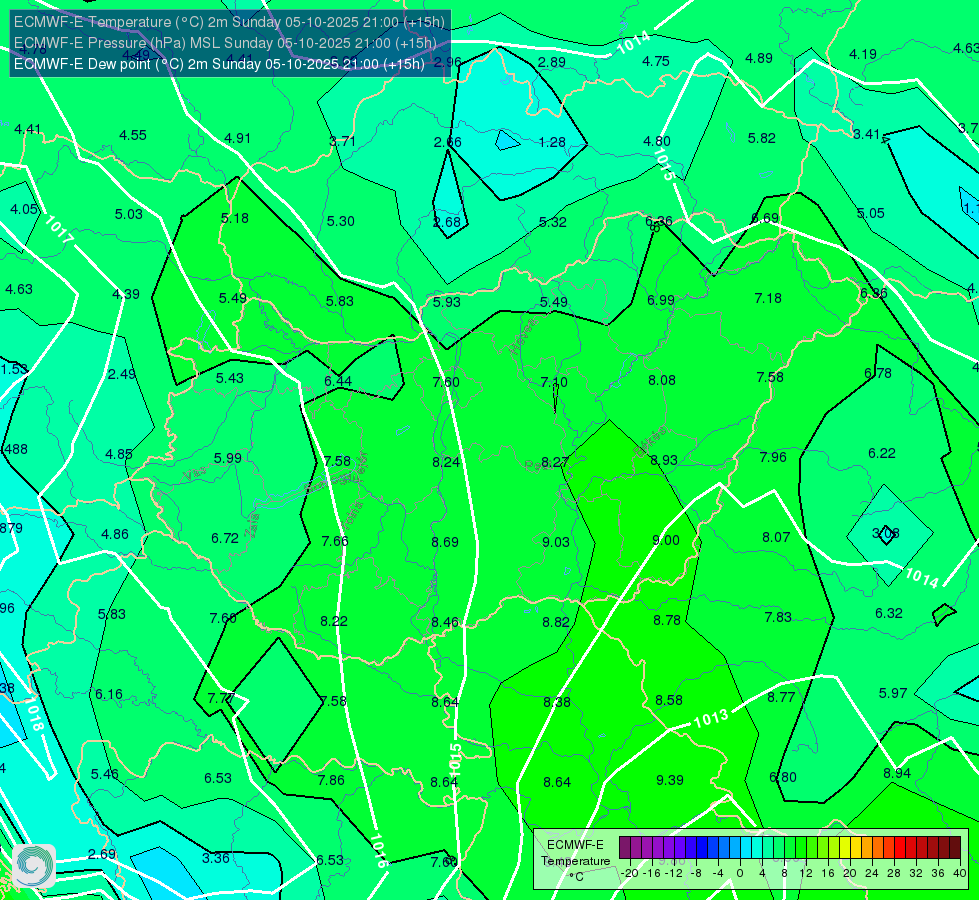Click the 7.77 temperature value

pyautogui.click(x=221, y=698)
